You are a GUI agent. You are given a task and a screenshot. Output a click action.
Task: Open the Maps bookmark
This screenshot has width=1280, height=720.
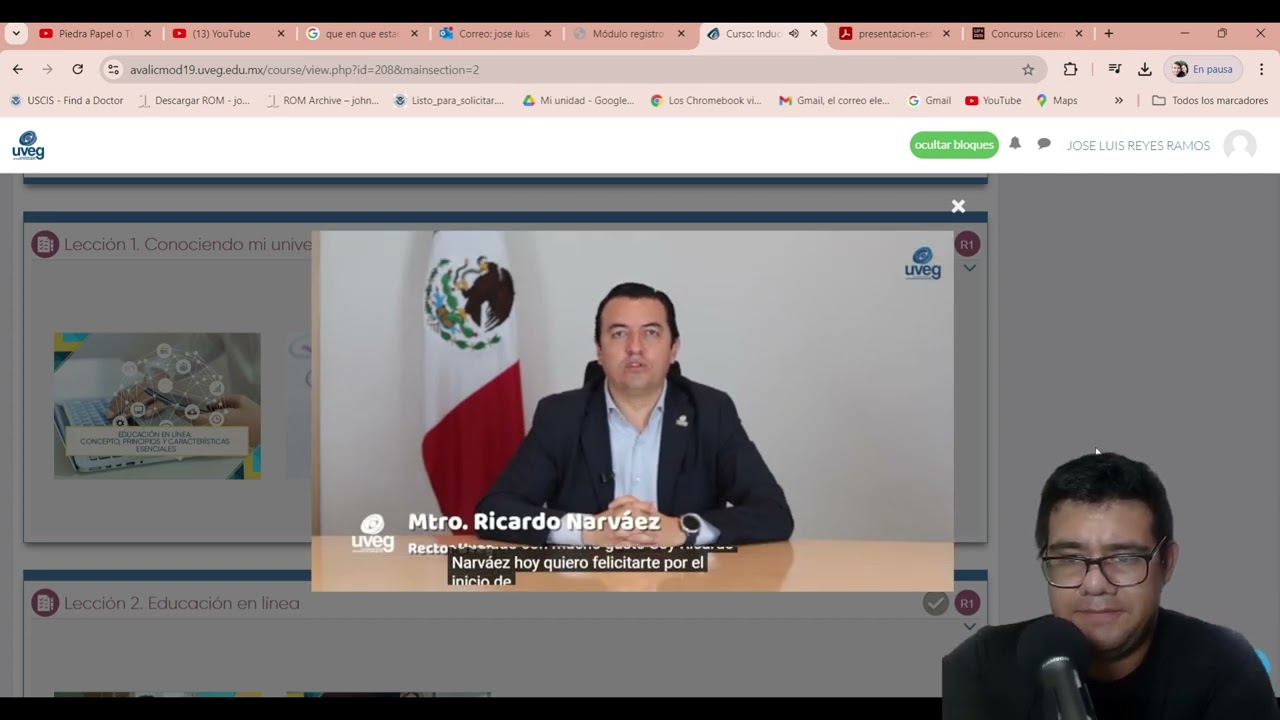click(1057, 100)
